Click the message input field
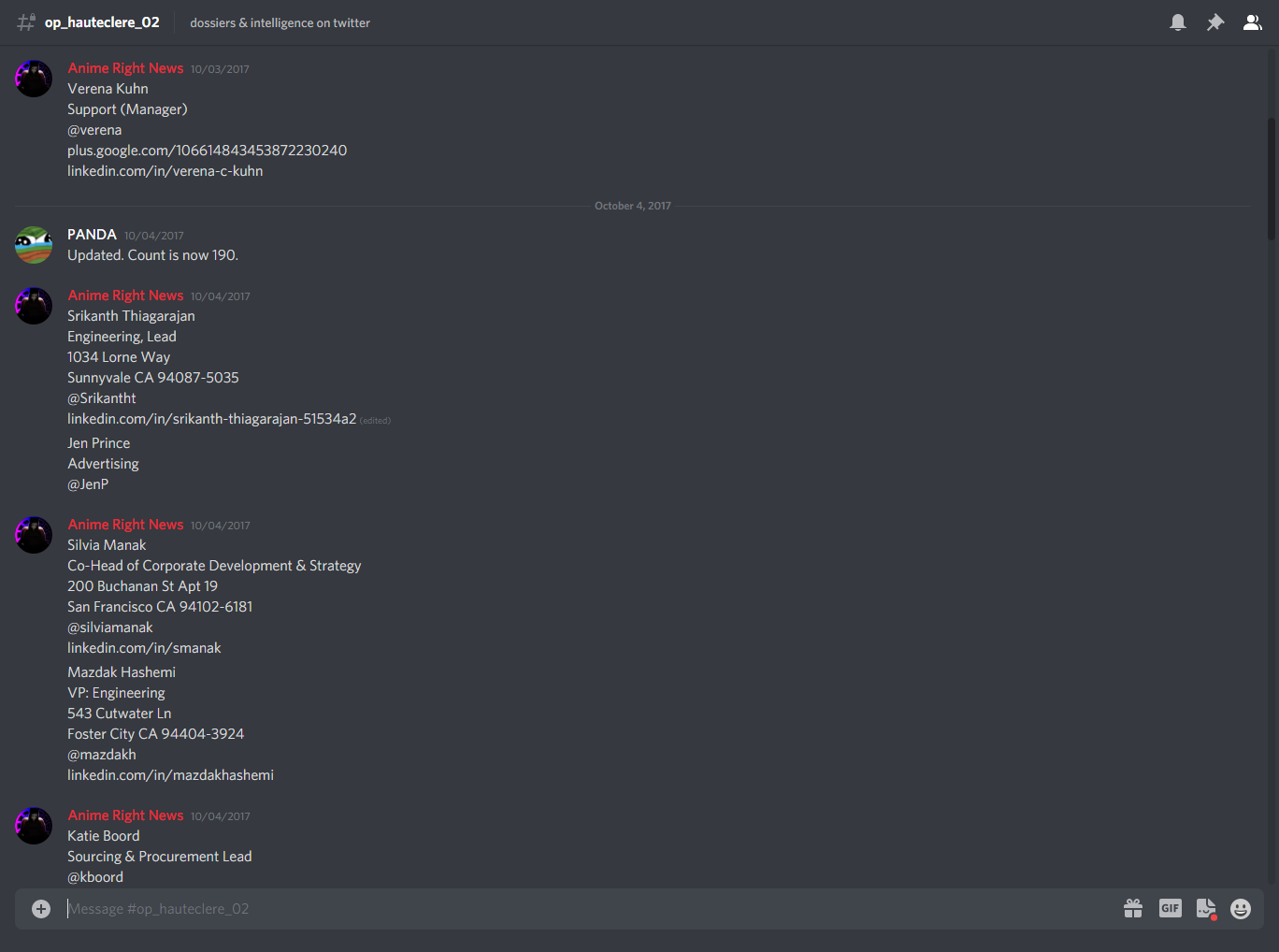Viewport: 1279px width, 952px height. (589, 909)
